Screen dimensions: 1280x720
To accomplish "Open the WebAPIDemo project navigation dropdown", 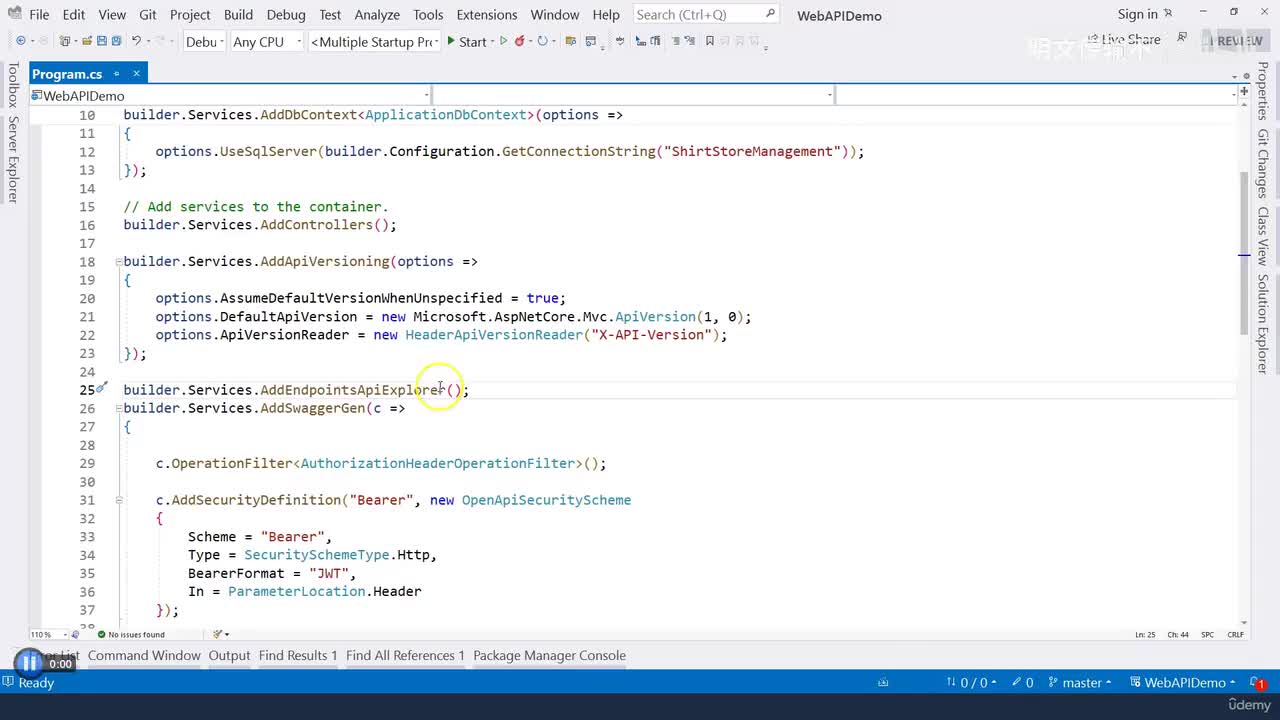I will (x=231, y=95).
